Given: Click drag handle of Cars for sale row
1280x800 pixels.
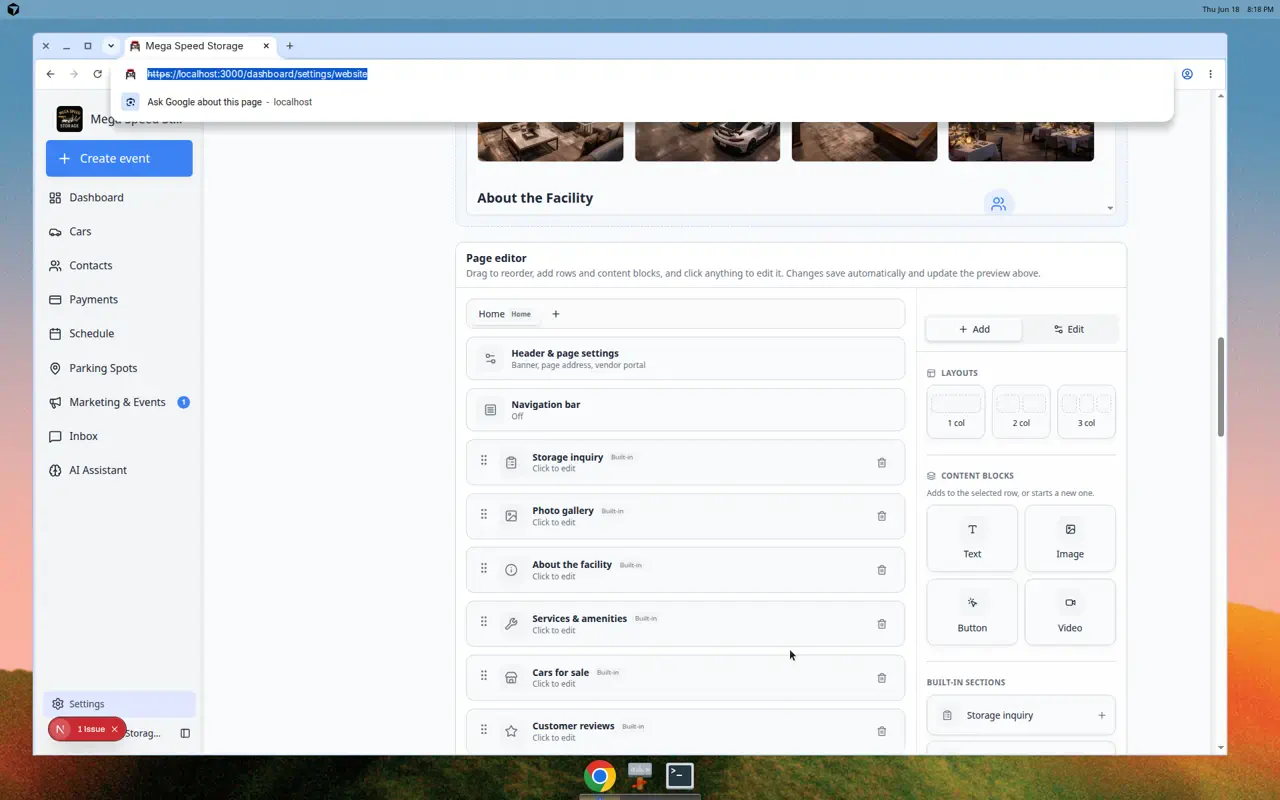Looking at the screenshot, I should pos(484,676).
